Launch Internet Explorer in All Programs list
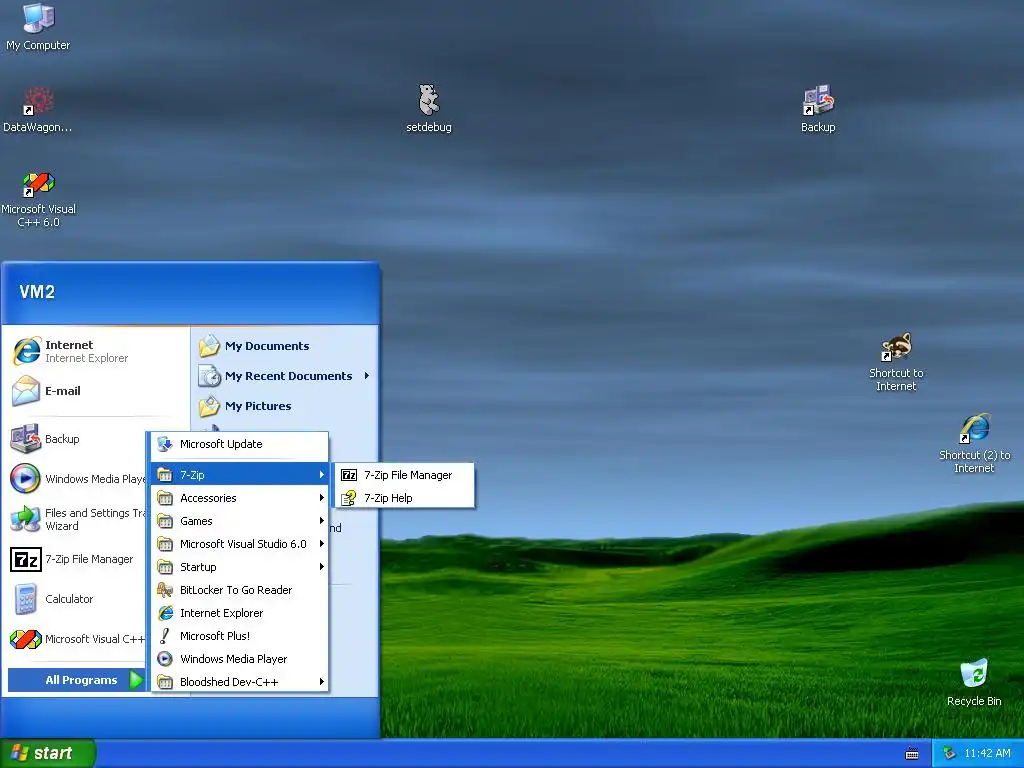This screenshot has width=1024, height=768. pyautogui.click(x=240, y=613)
